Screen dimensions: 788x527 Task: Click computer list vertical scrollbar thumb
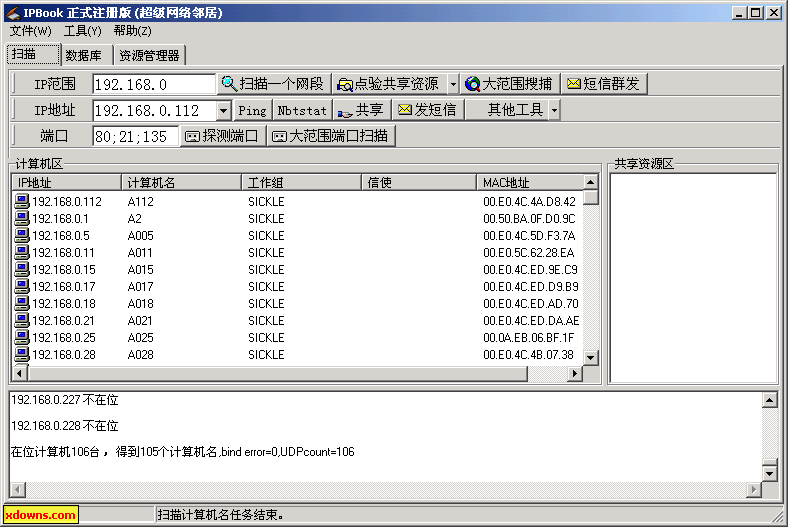[591, 197]
